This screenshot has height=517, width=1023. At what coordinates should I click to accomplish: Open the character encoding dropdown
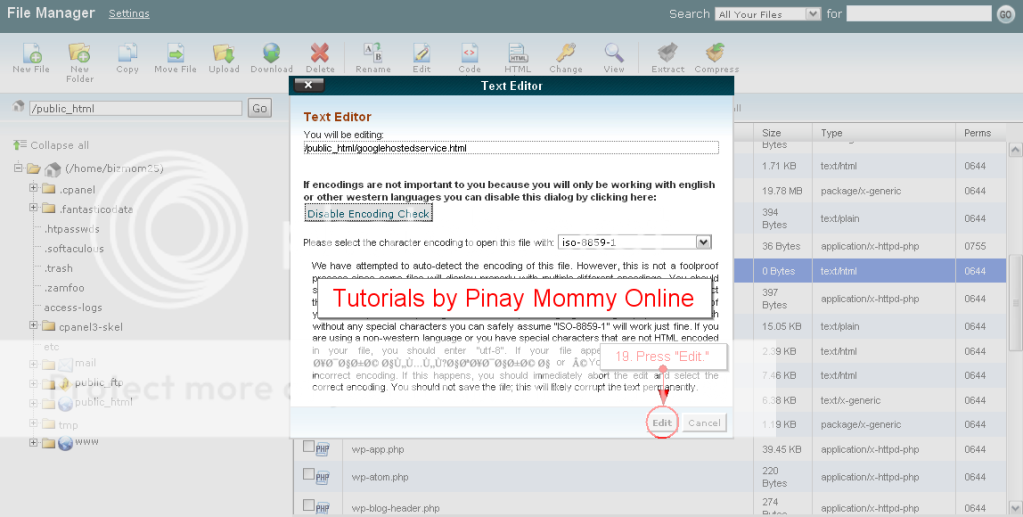coord(703,242)
